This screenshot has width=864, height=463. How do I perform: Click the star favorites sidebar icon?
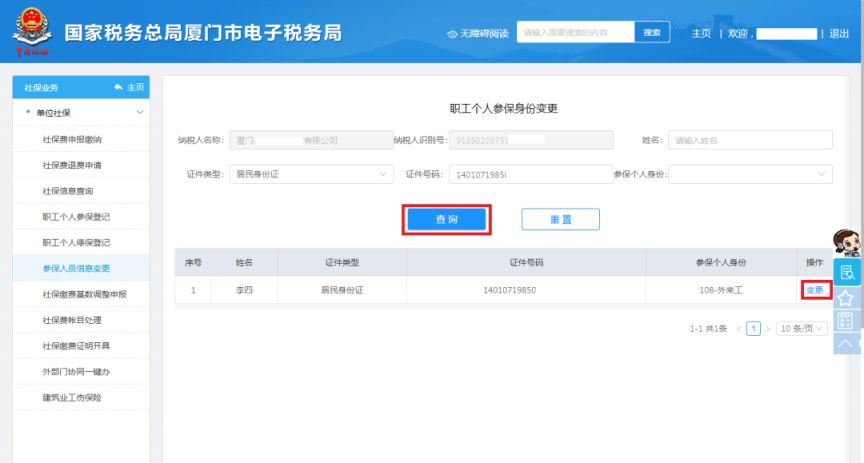[846, 297]
